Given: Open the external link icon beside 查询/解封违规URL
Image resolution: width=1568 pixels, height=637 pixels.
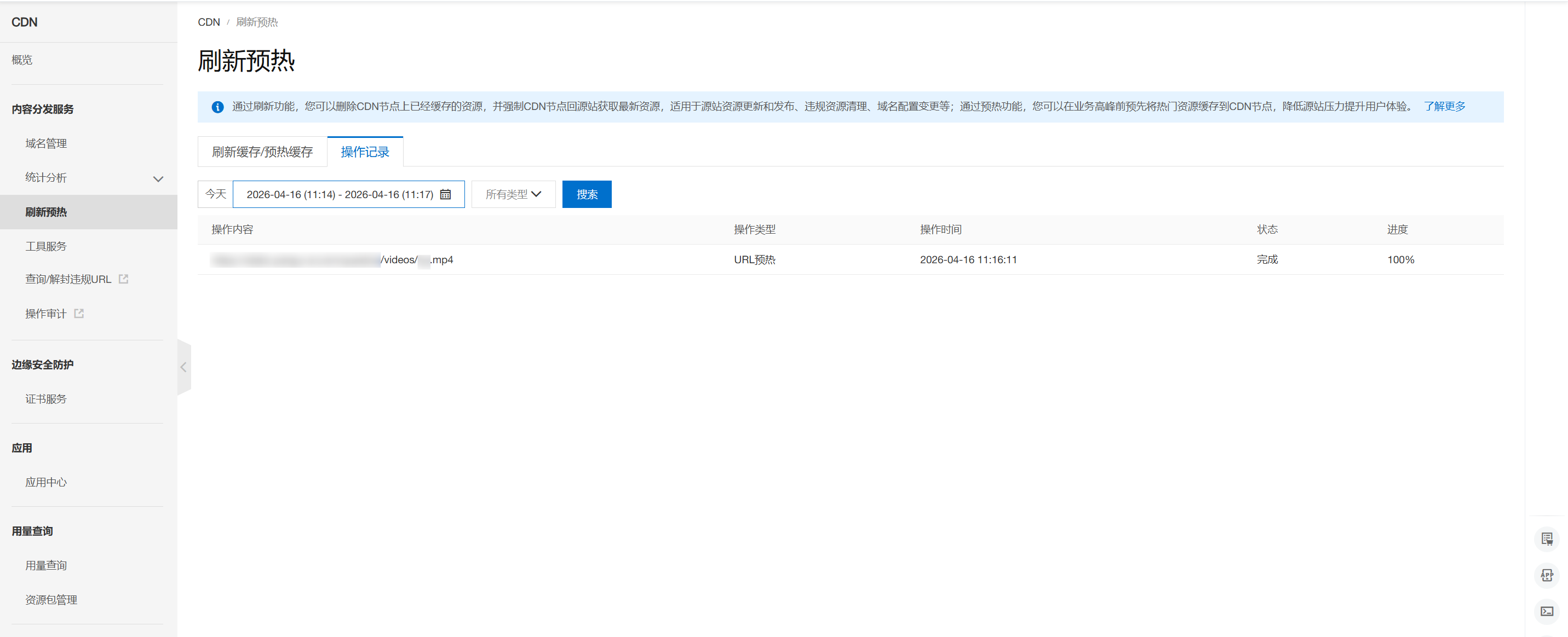Looking at the screenshot, I should pos(124,279).
